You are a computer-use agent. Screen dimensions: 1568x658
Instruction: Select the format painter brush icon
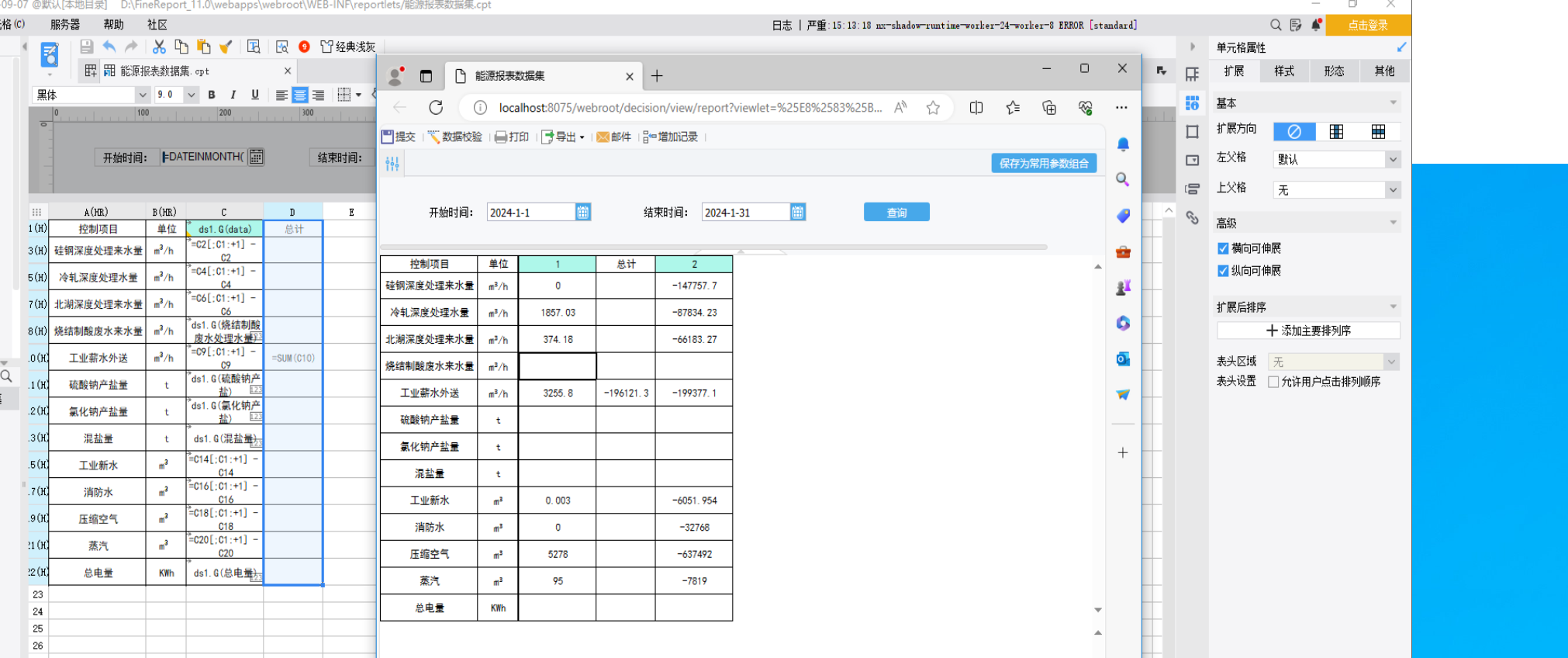(226, 47)
